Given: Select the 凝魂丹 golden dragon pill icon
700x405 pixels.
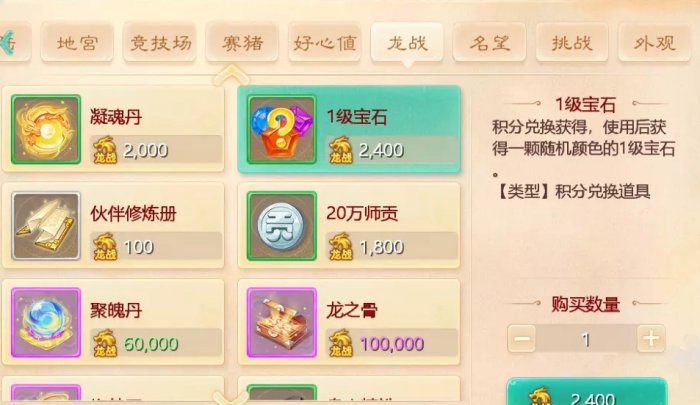Looking at the screenshot, I should 46,129.
